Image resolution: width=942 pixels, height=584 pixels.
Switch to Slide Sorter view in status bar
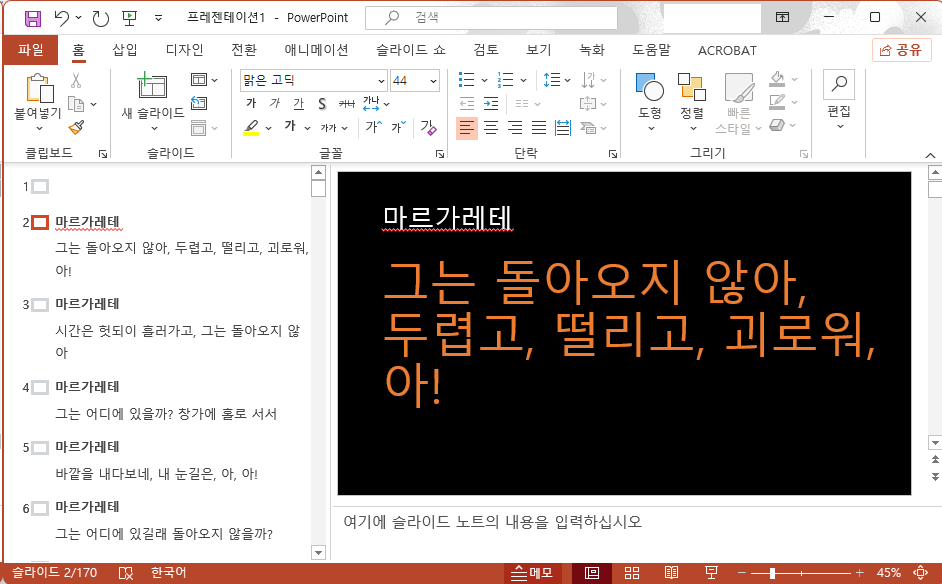pyautogui.click(x=632, y=572)
